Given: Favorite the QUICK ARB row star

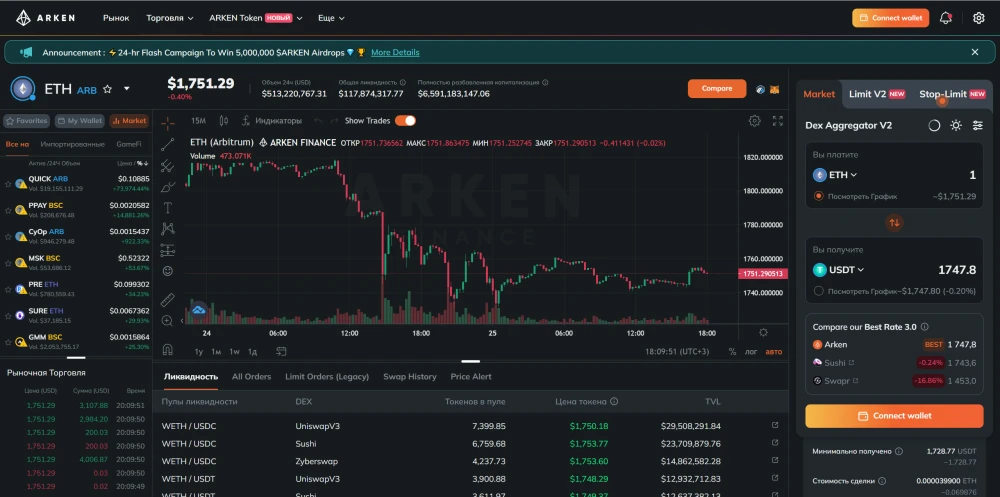Looking at the screenshot, I should click(x=8, y=183).
